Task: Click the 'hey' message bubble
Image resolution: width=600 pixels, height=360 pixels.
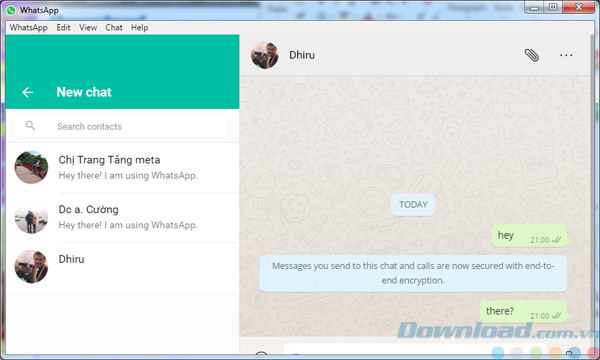Action: 531,236
